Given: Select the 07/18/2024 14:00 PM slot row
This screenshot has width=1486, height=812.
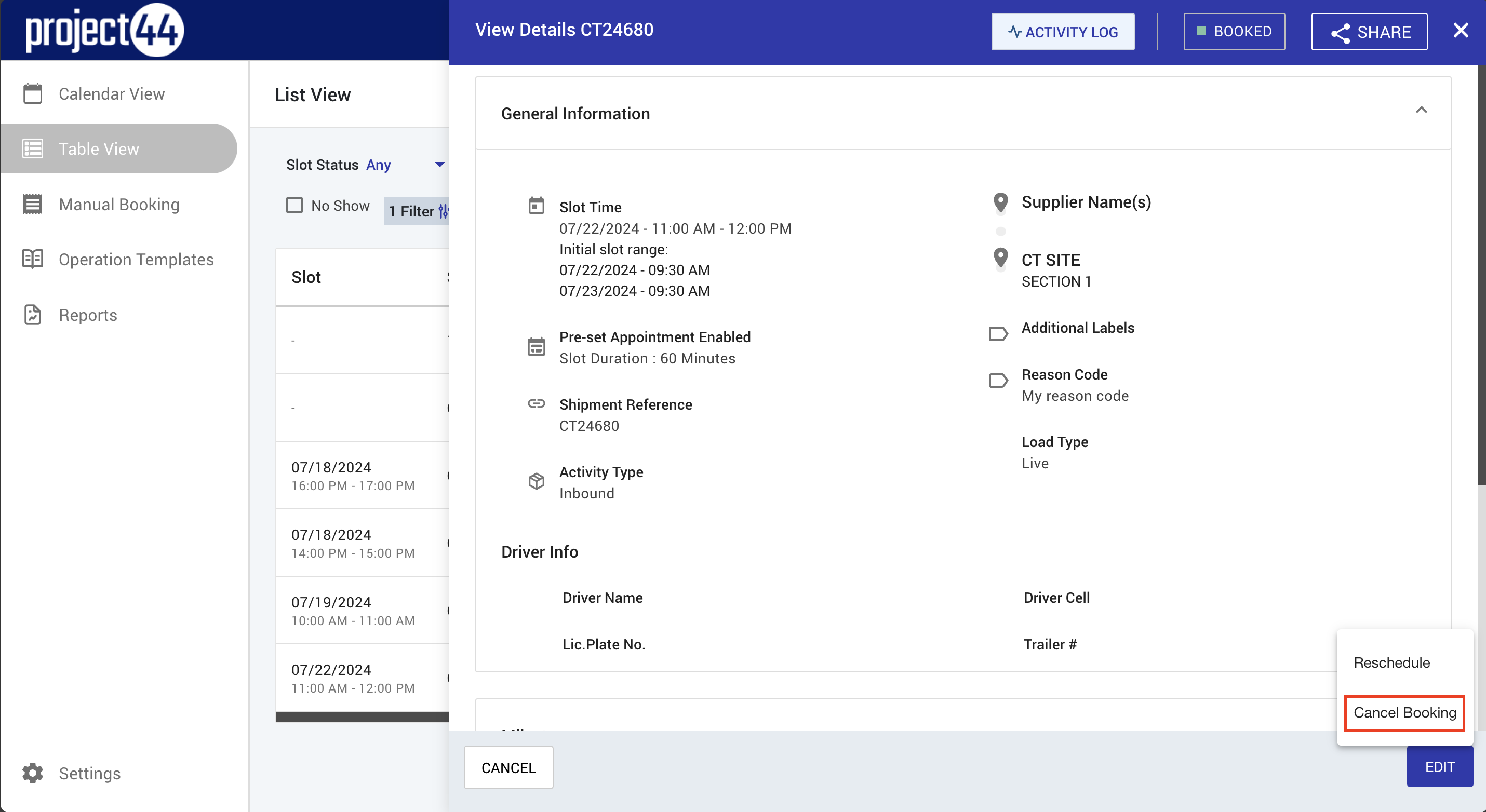Looking at the screenshot, I should 362,543.
